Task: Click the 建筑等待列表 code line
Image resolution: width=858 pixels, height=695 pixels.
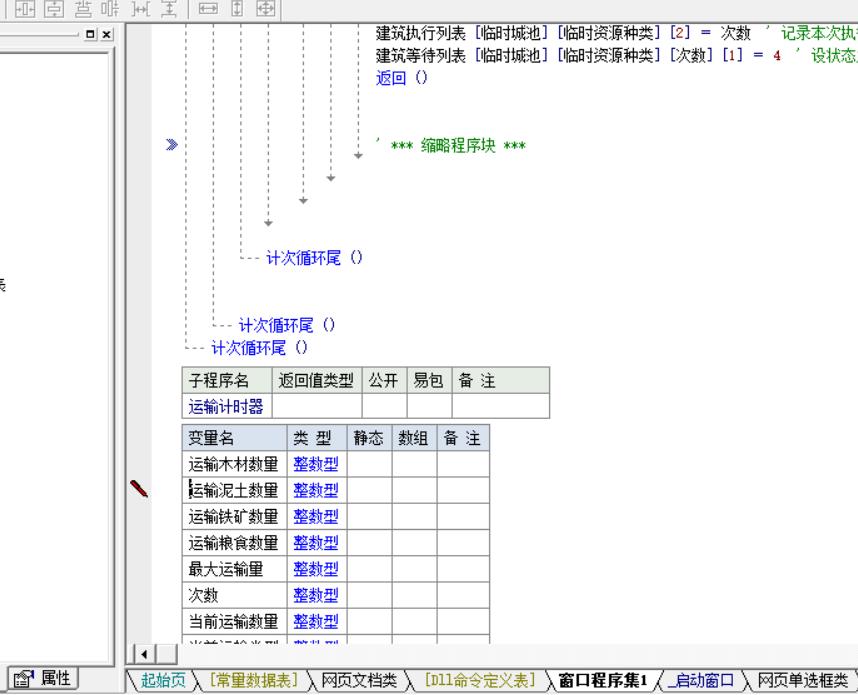Action: click(x=617, y=55)
